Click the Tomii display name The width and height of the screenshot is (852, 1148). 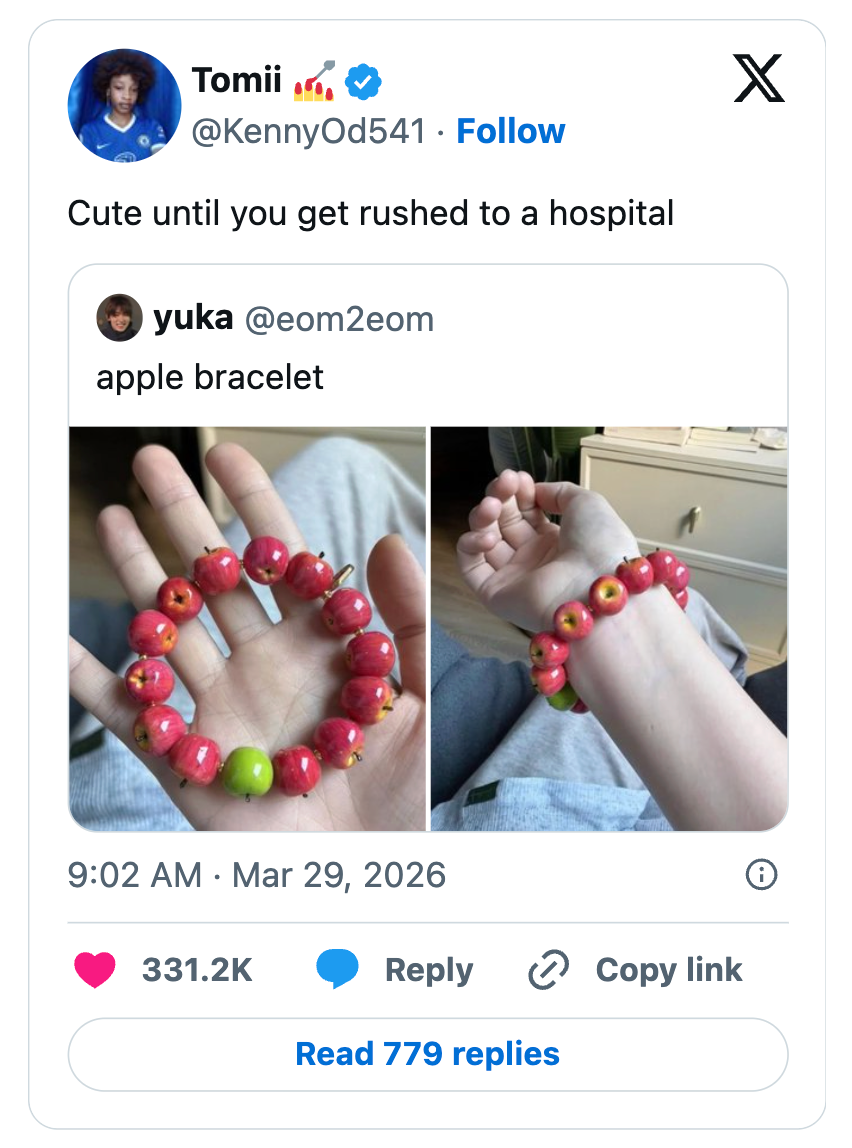236,80
